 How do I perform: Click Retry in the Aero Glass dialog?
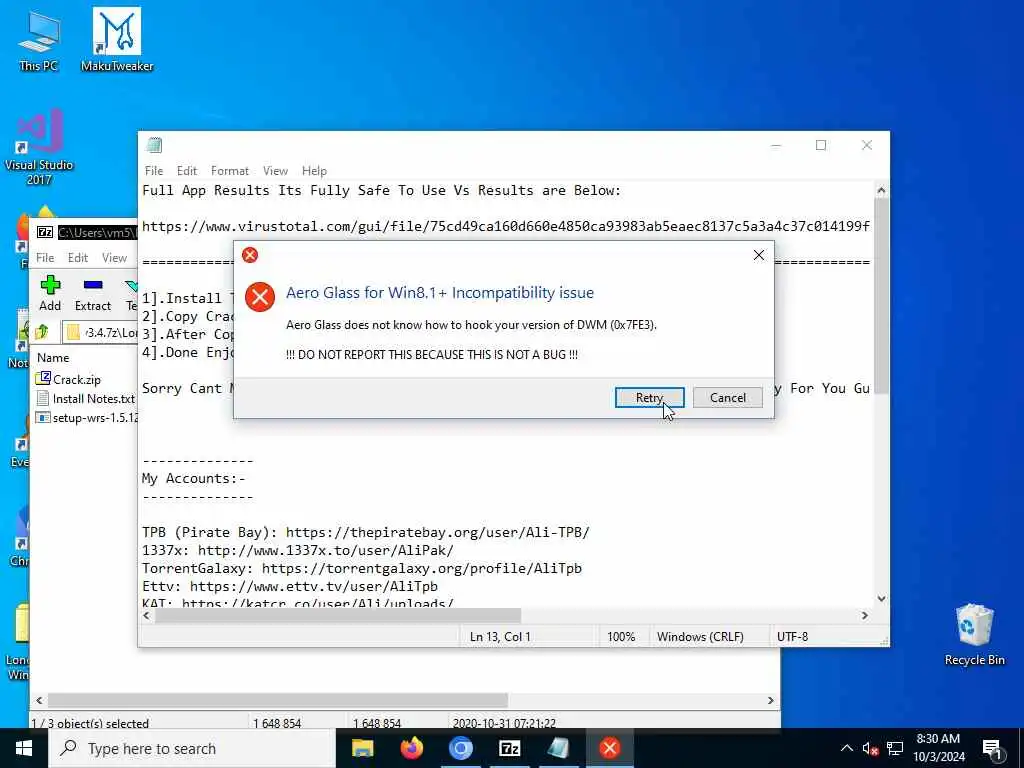[649, 398]
